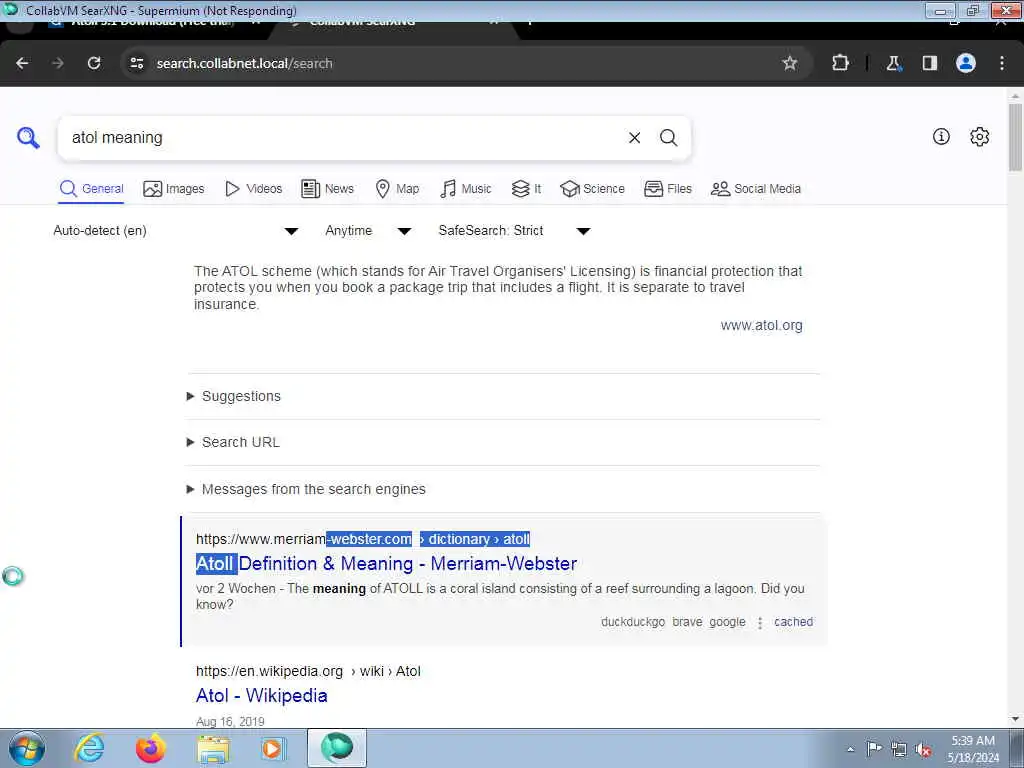Launch Firefox from the taskbar
The image size is (1024, 768).
[x=151, y=748]
